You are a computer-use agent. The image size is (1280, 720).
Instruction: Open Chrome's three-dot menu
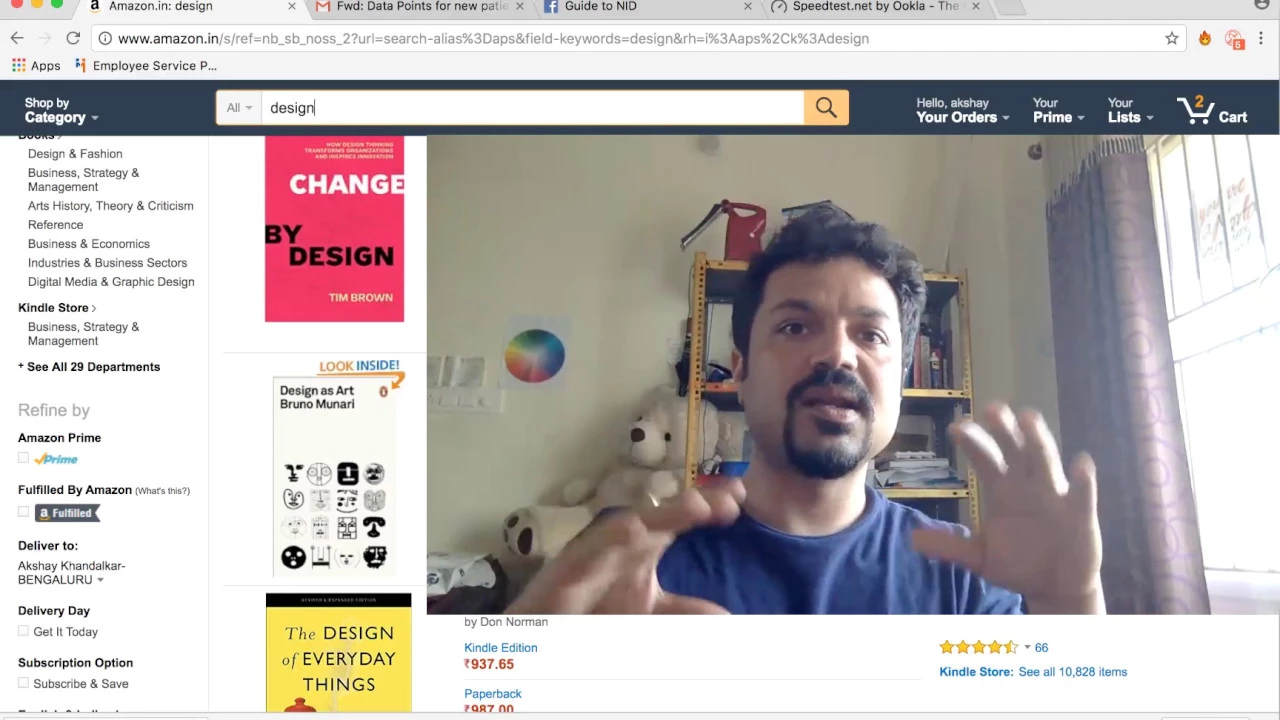click(x=1262, y=38)
